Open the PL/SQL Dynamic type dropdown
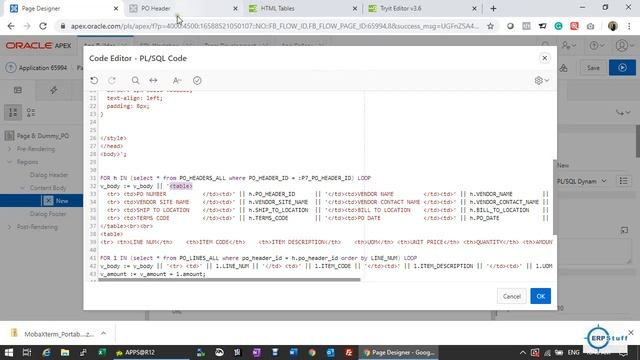 click(583, 181)
